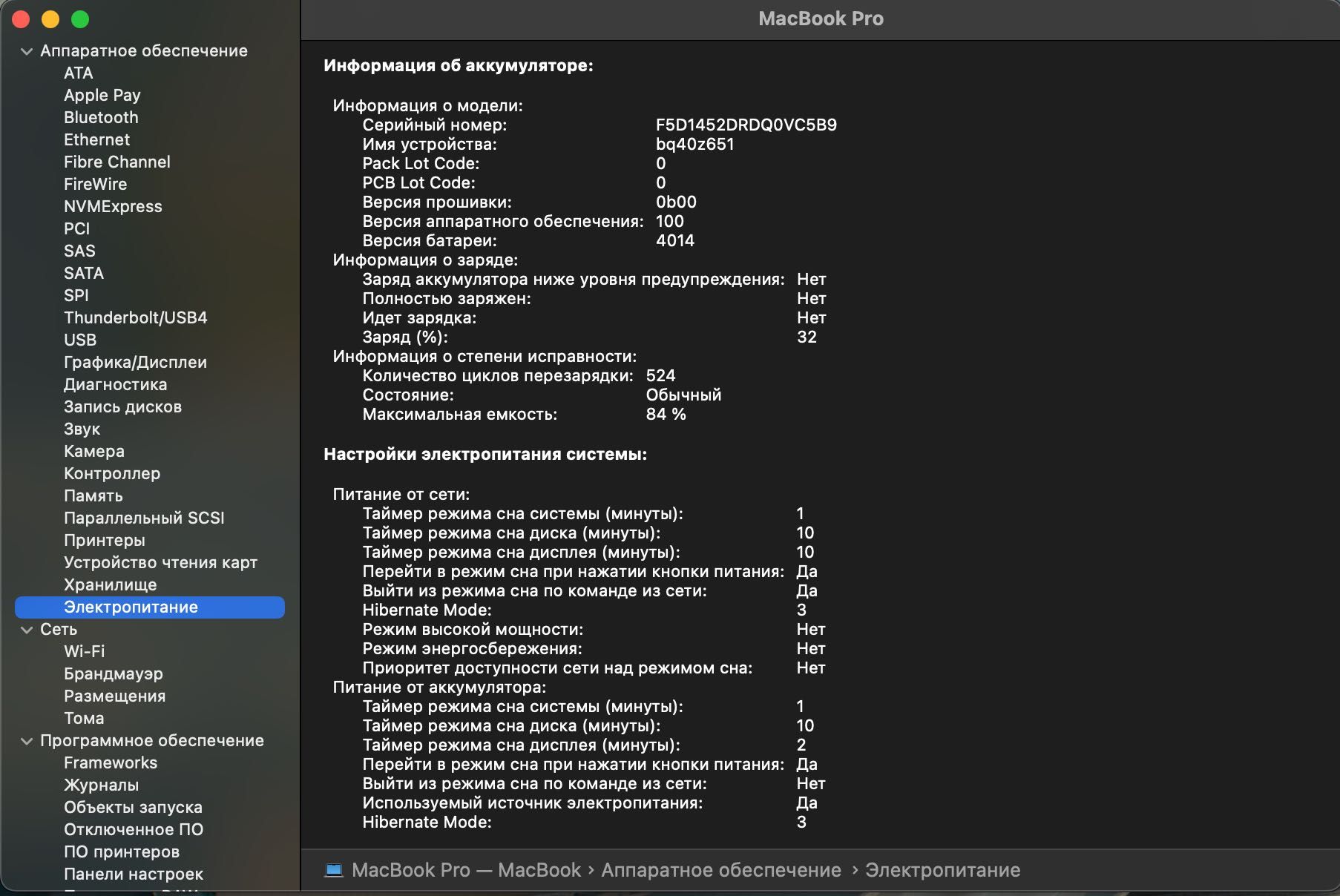
Task: Click cycle count value 524
Action: pyautogui.click(x=660, y=375)
